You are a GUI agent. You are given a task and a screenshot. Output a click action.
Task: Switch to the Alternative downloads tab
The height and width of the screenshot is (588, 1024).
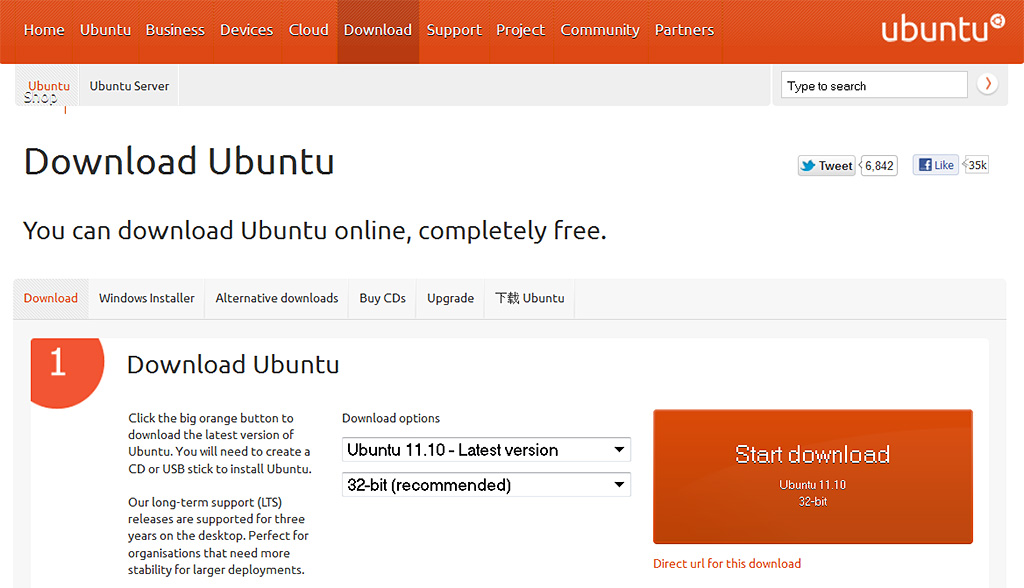277,298
